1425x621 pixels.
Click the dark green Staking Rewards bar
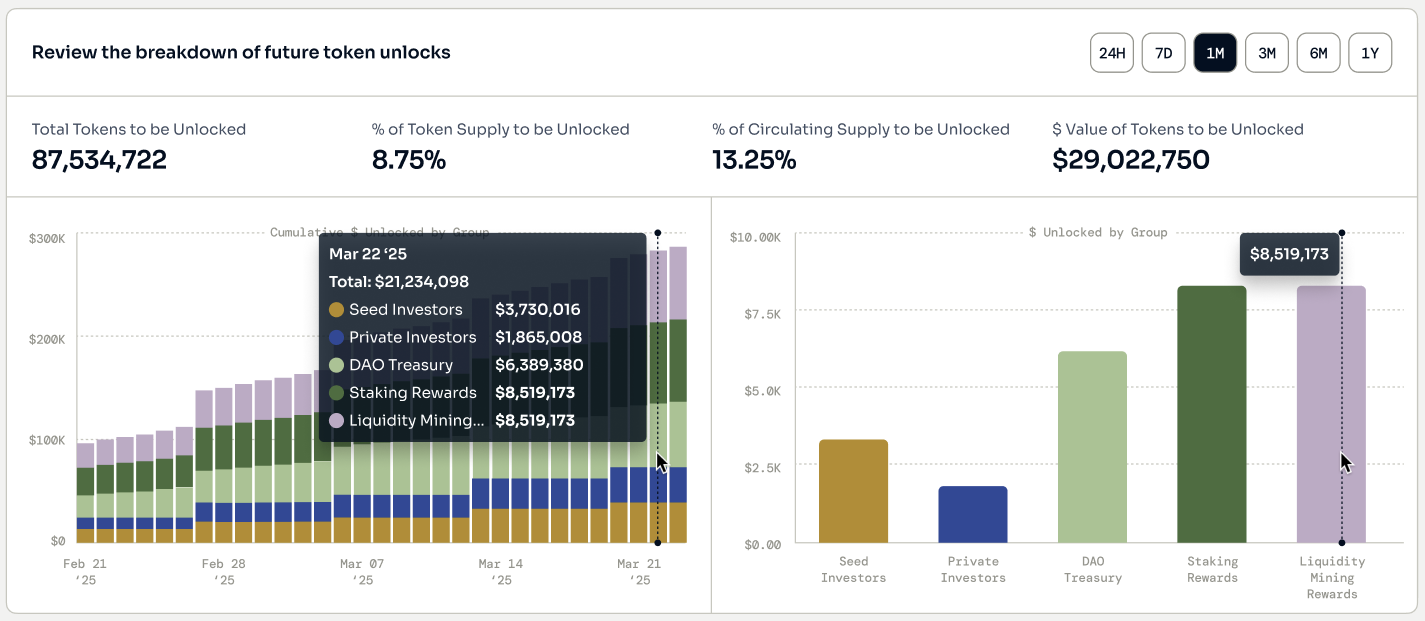click(1212, 414)
